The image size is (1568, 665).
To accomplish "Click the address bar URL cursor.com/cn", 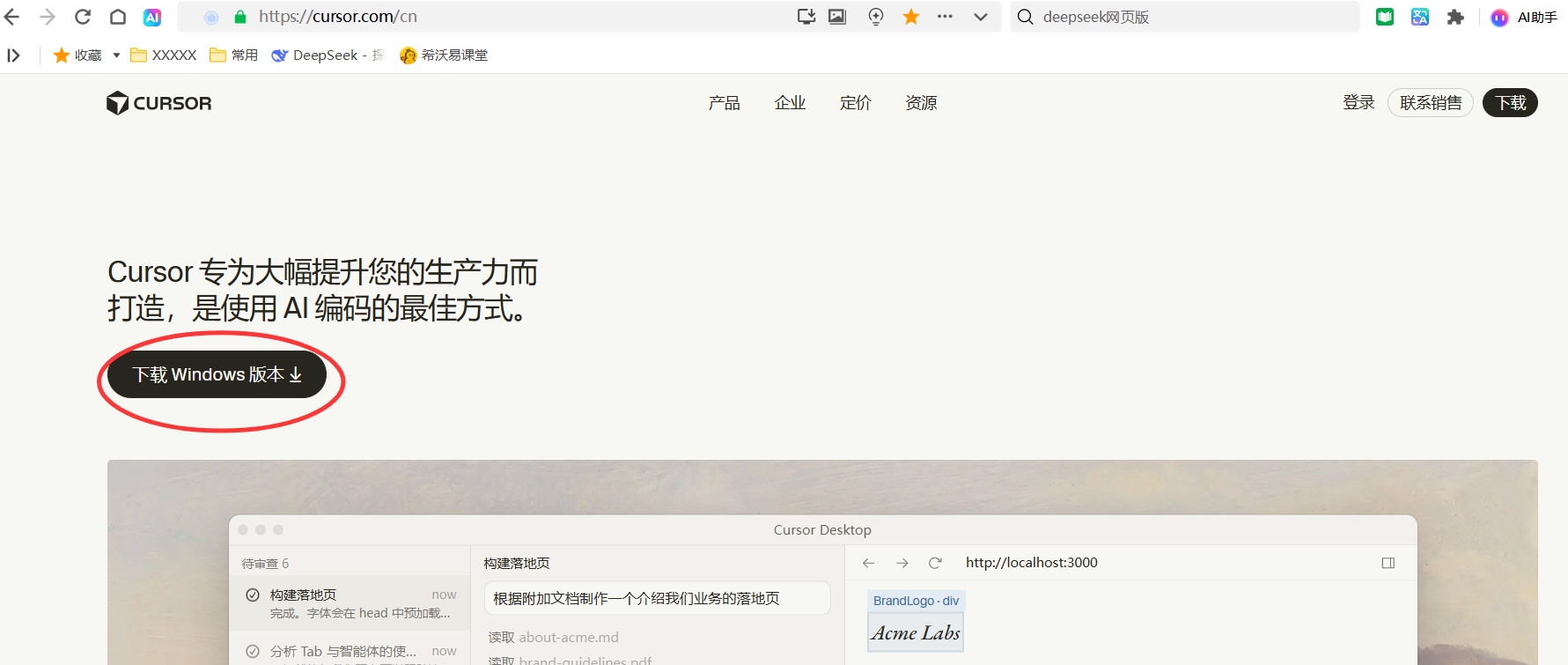I will (x=337, y=17).
